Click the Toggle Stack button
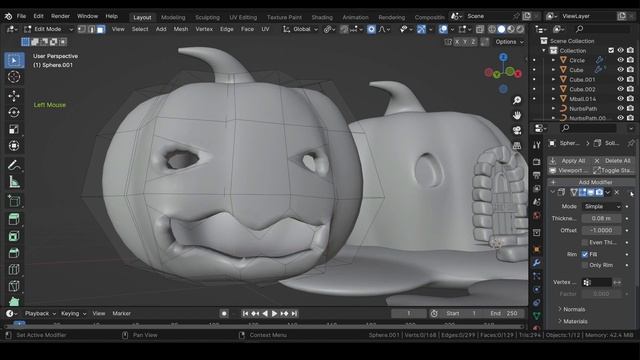This screenshot has width=640, height=360. [613, 170]
